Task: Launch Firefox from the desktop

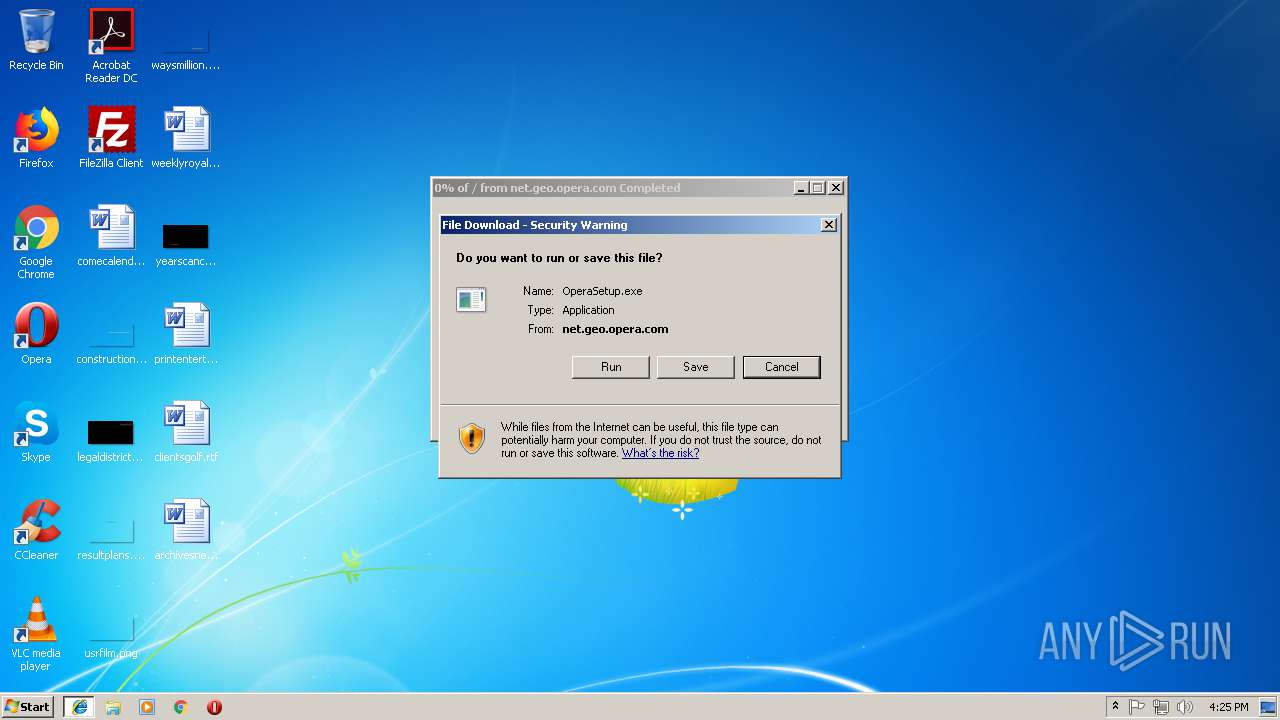Action: point(36,139)
